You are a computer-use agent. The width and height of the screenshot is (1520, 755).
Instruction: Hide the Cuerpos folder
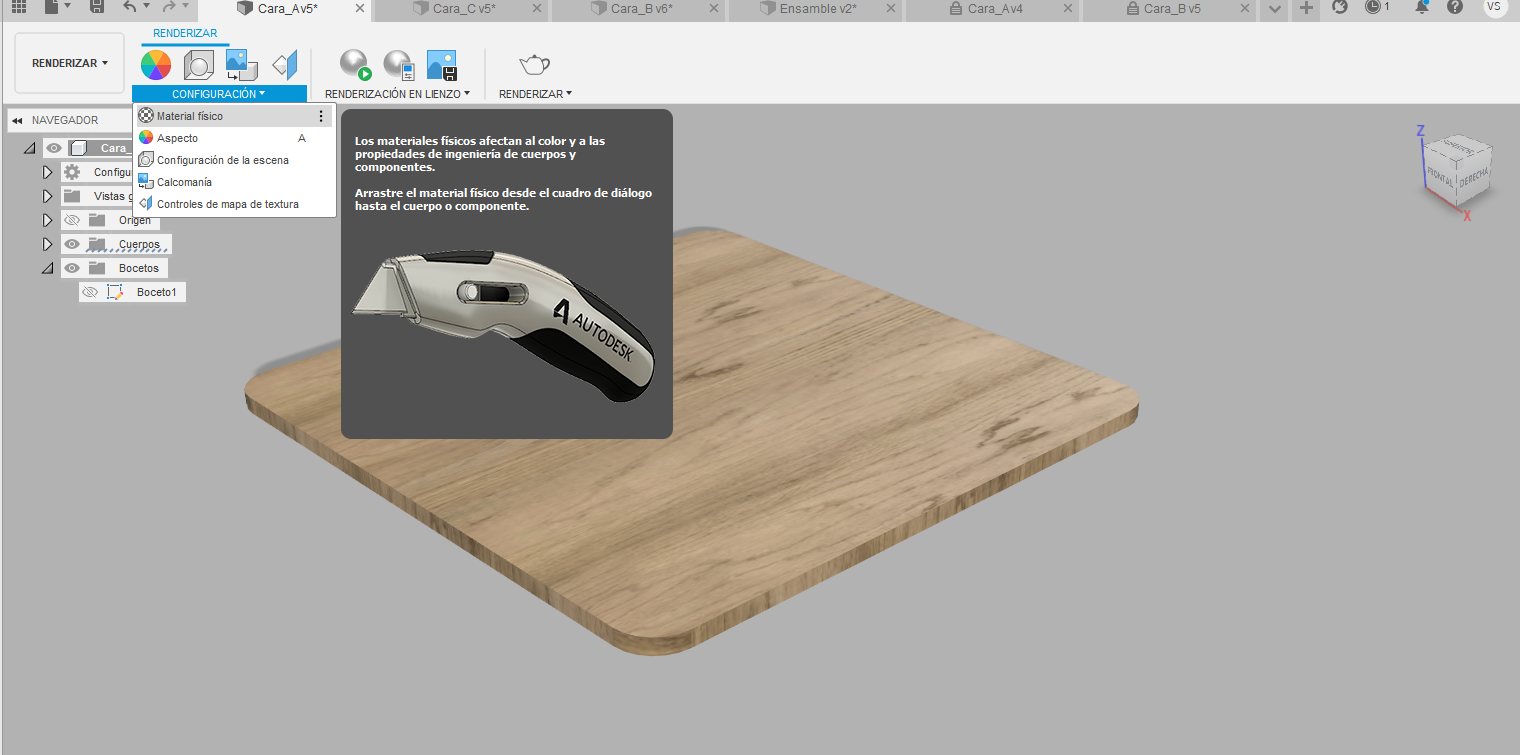click(x=72, y=244)
